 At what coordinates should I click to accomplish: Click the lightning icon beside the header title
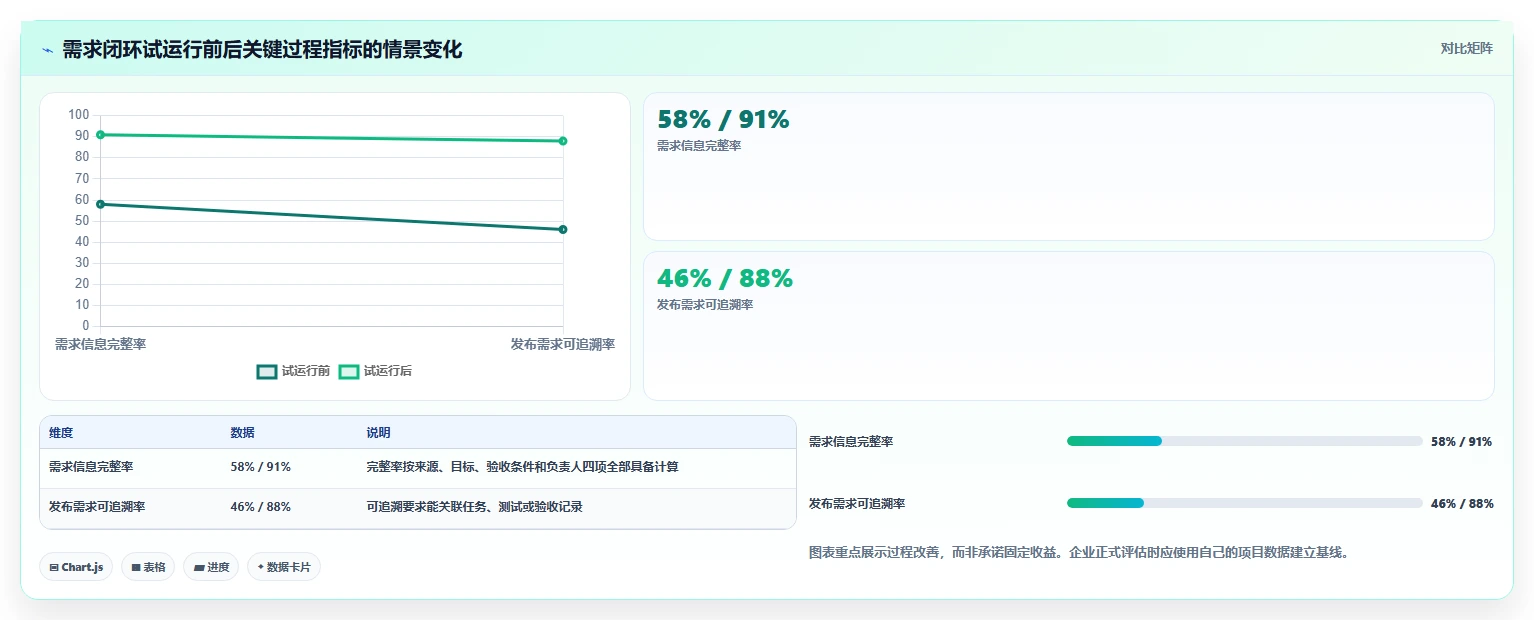tap(47, 50)
